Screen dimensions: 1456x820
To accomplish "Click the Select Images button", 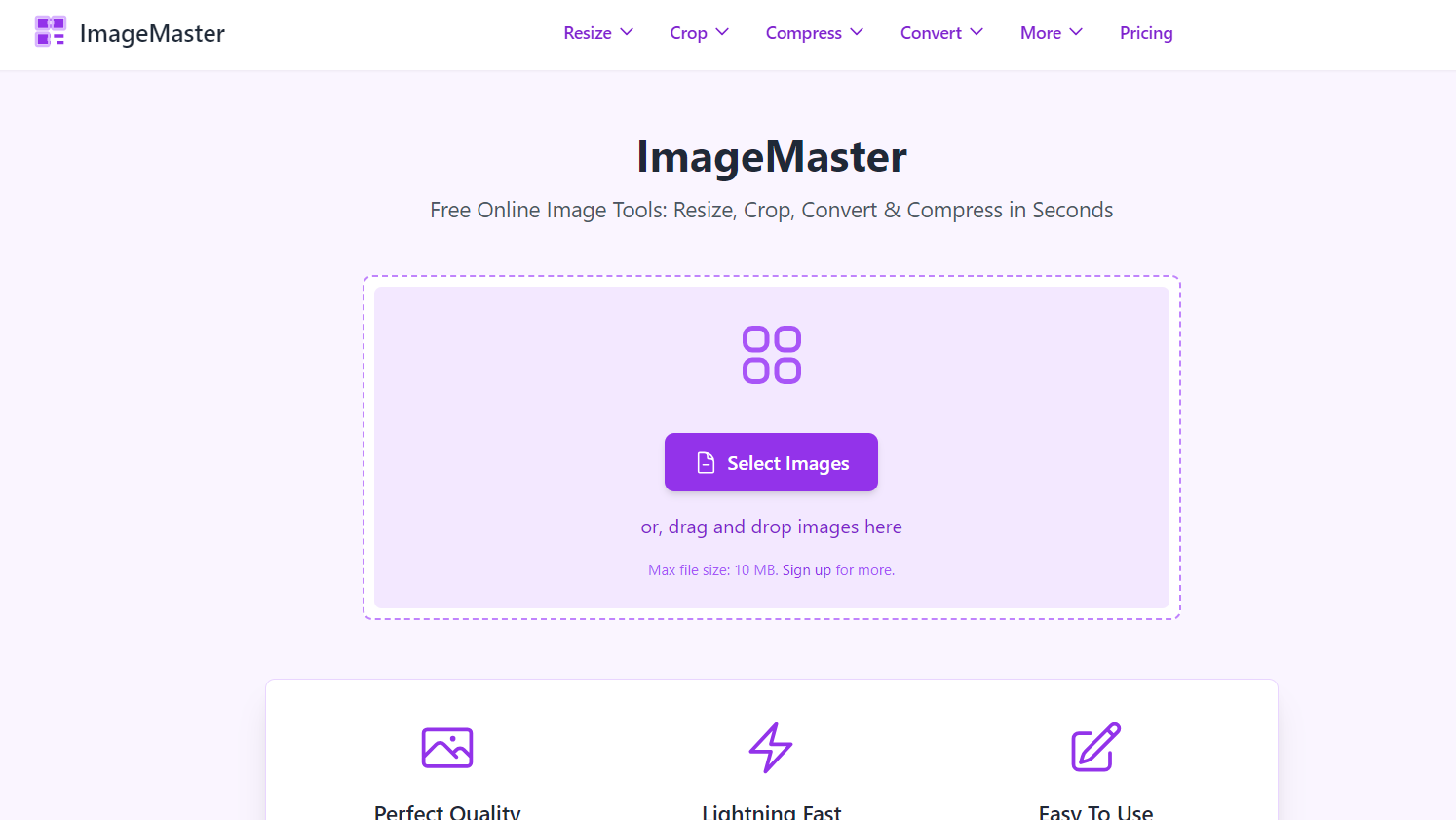I will (x=771, y=462).
